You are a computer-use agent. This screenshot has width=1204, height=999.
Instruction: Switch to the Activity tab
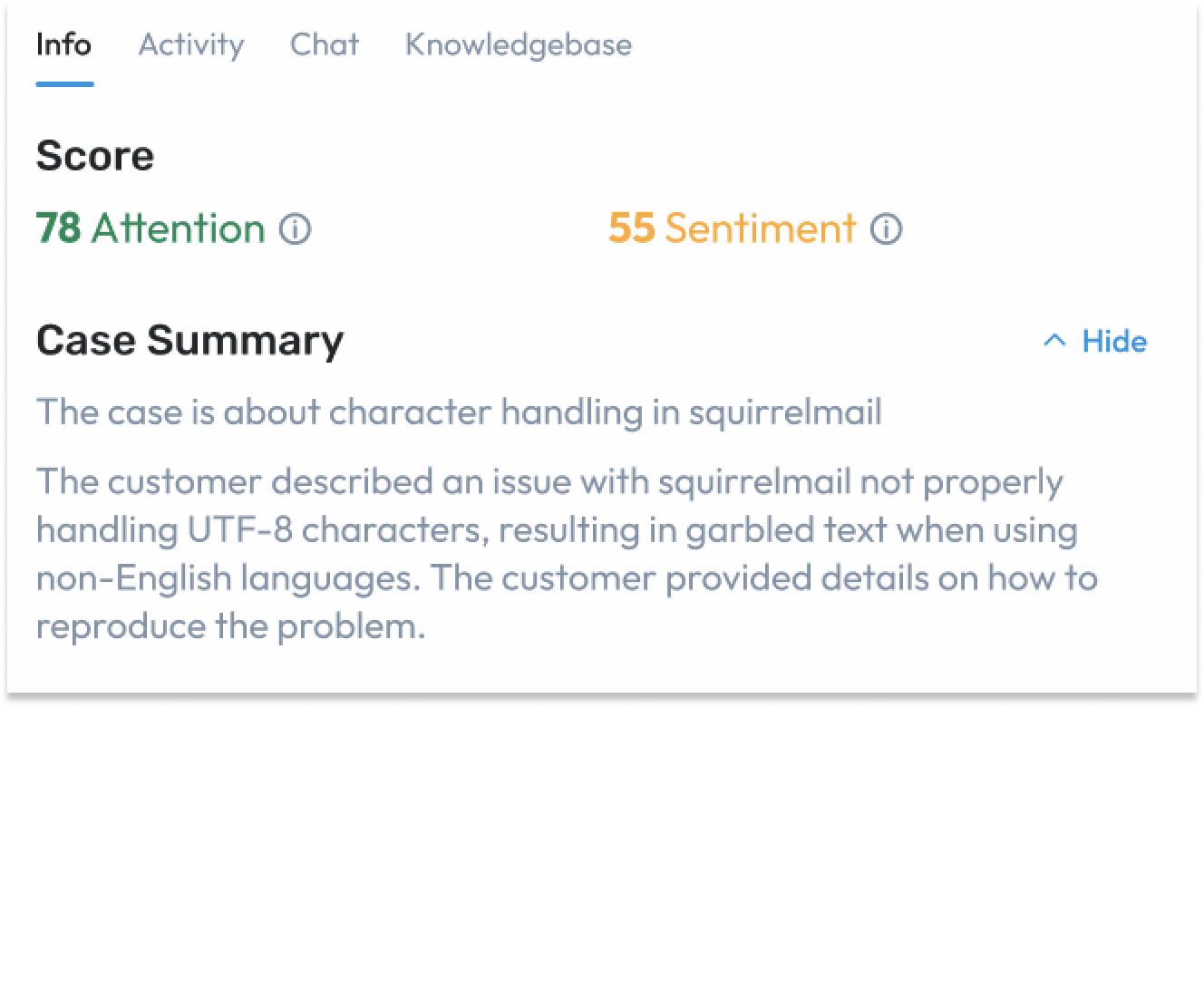click(x=191, y=44)
